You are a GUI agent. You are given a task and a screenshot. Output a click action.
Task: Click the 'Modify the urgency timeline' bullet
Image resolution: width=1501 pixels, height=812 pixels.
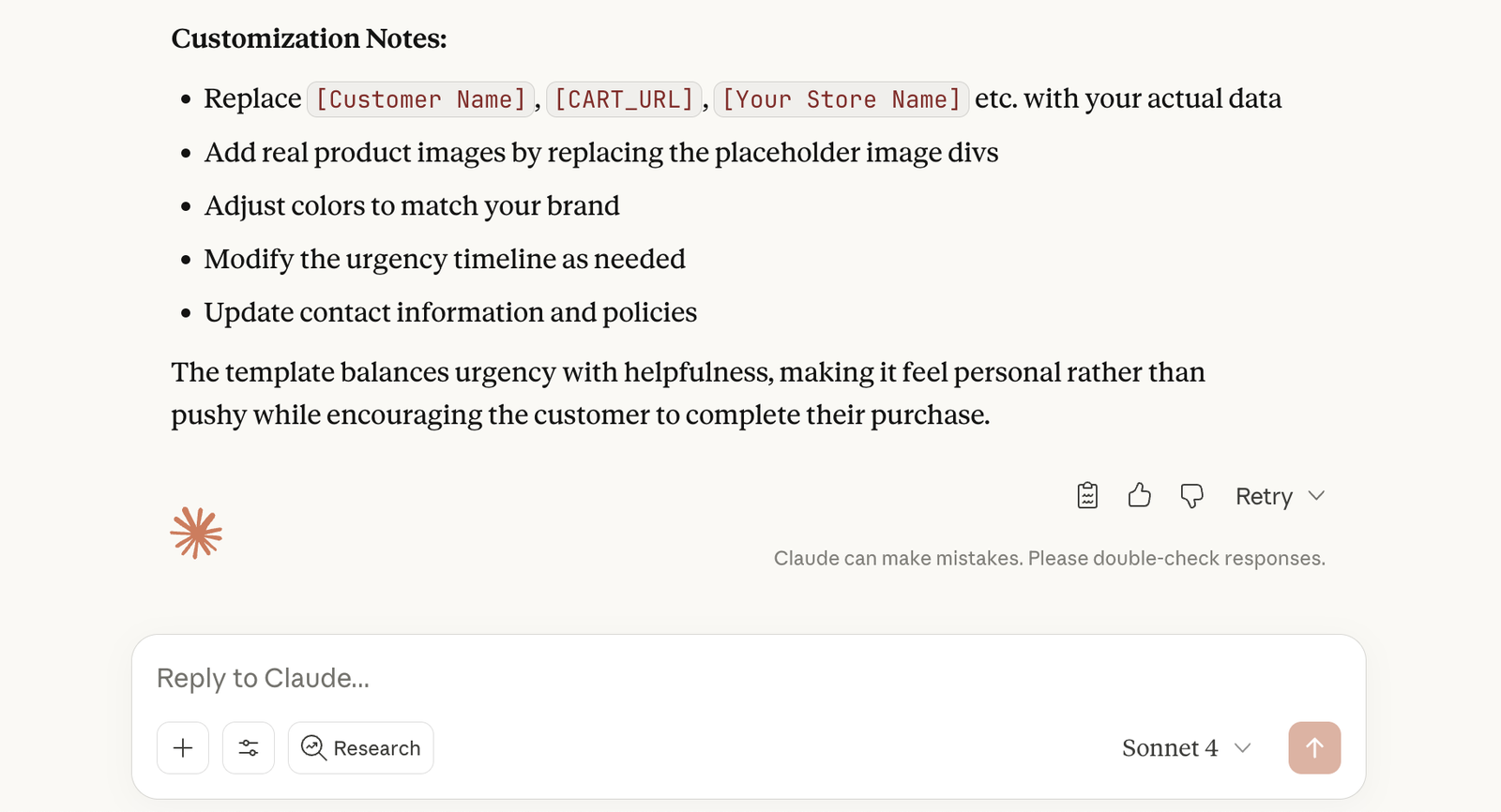coord(445,259)
